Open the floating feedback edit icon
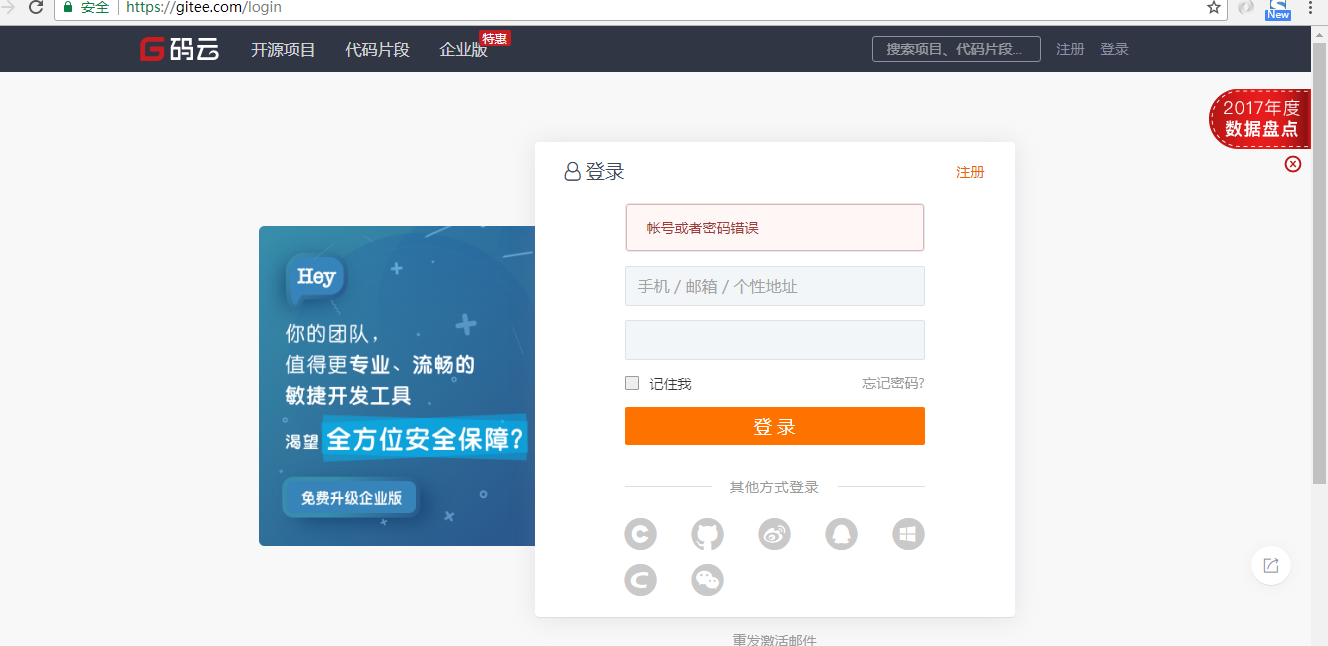The height and width of the screenshot is (646, 1328). coord(1271,565)
